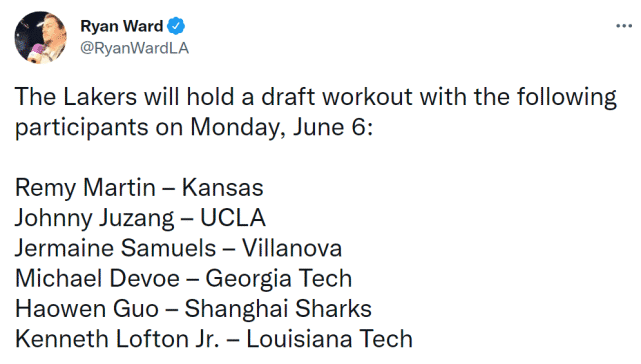Click the word Villanova
Viewport: 641px width, 364px height.
pos(292,248)
